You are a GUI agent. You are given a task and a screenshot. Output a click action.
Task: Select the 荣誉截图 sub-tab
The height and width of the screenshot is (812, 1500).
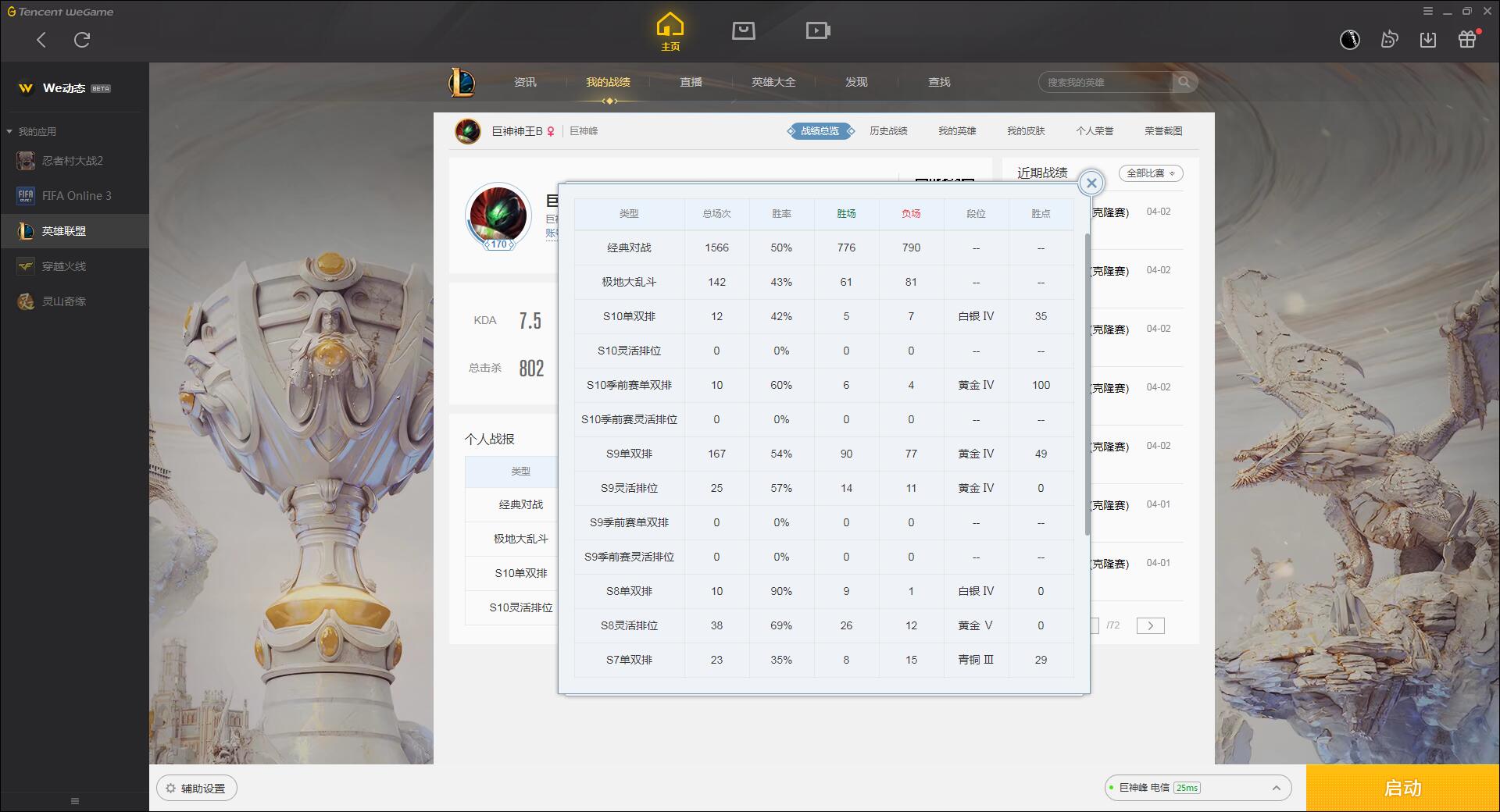[x=1163, y=131]
